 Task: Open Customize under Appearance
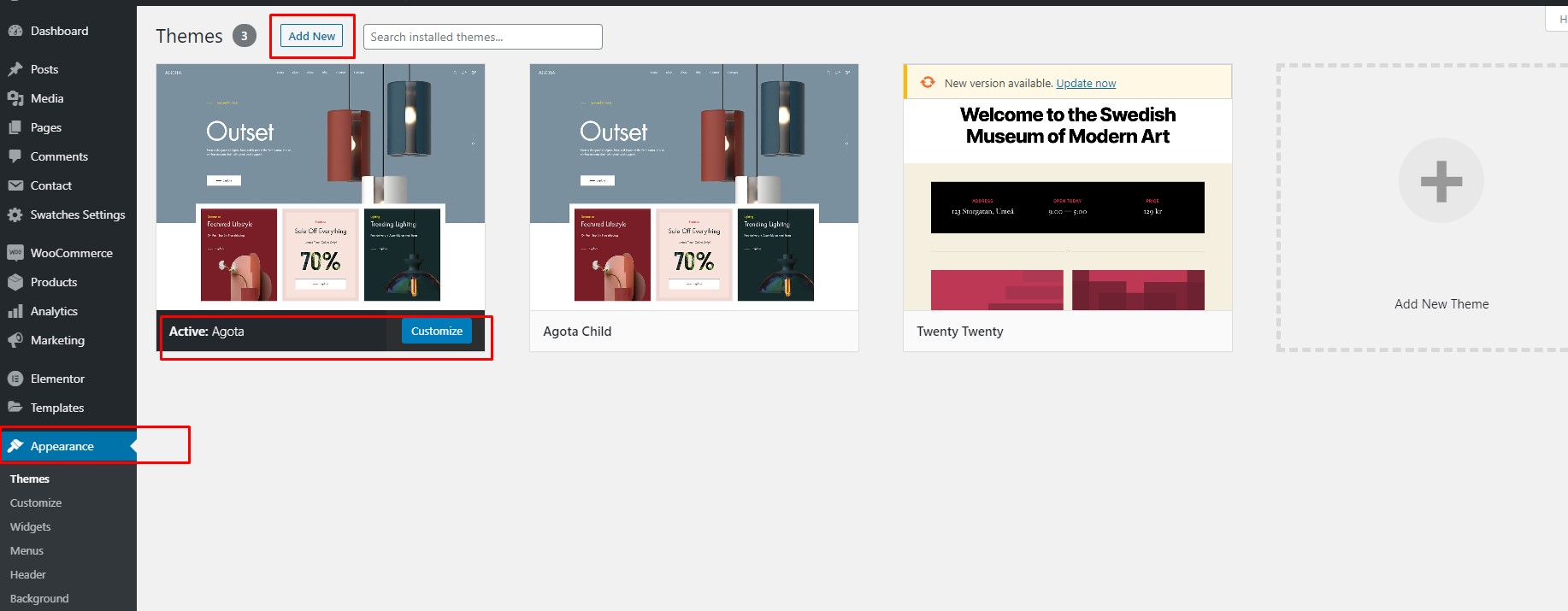36,503
